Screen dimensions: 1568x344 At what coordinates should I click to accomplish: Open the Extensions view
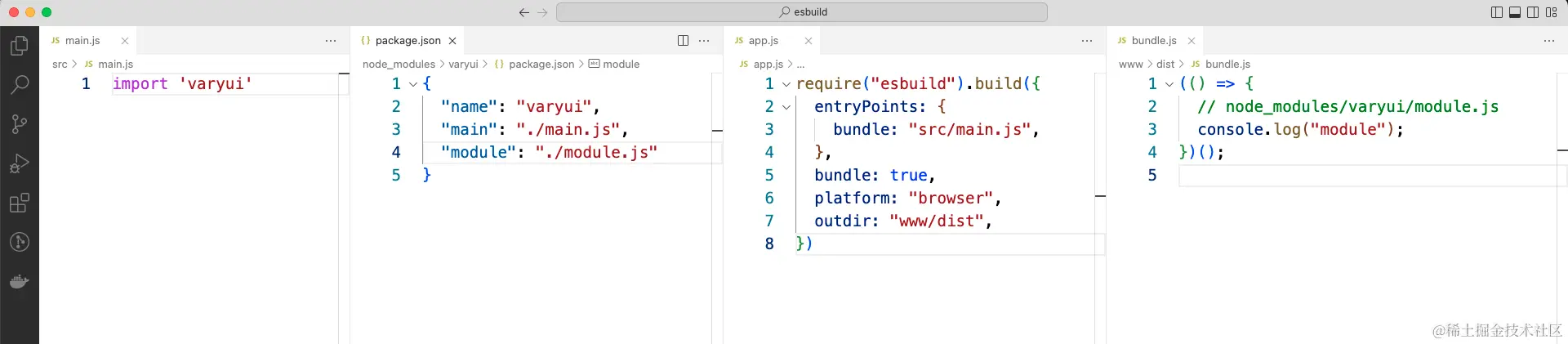point(19,203)
